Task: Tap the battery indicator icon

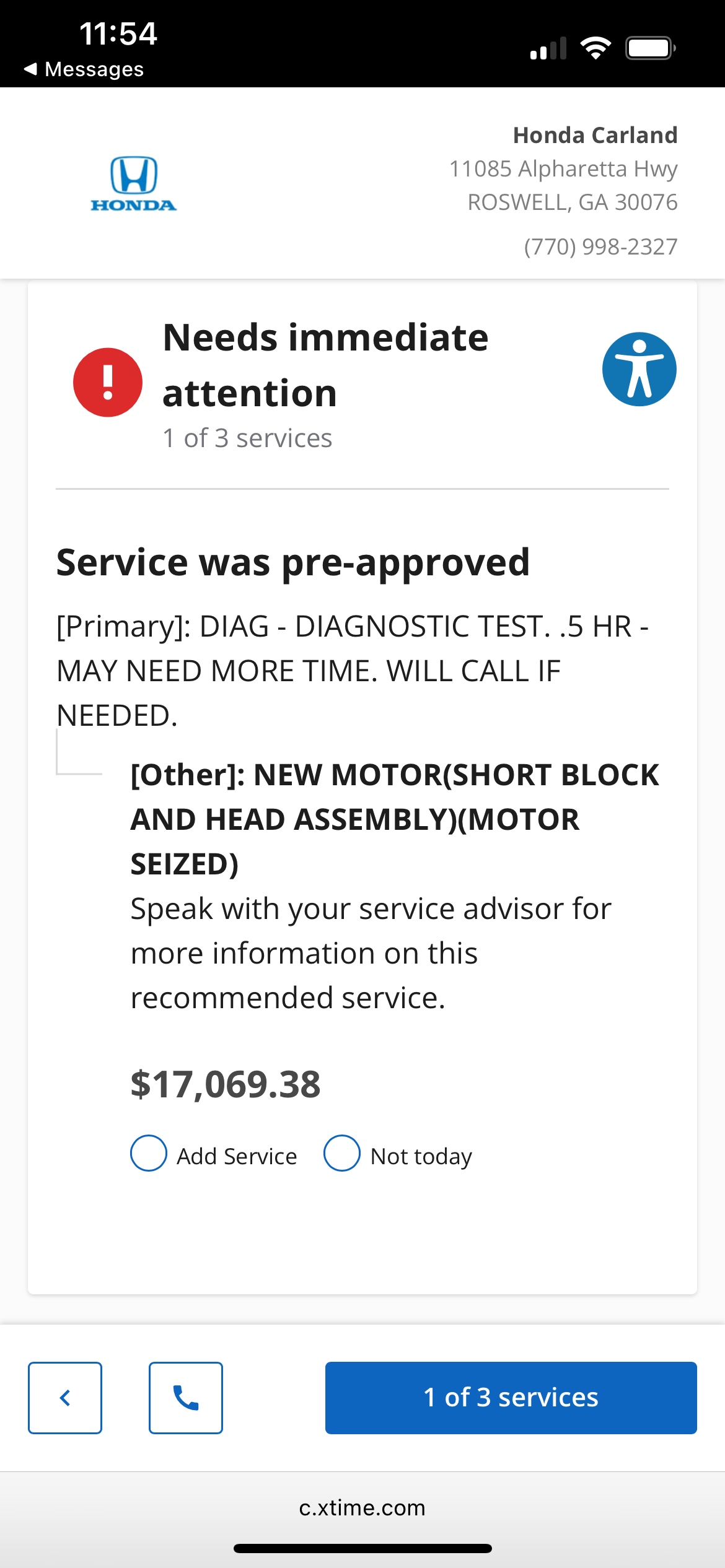Action: click(651, 48)
